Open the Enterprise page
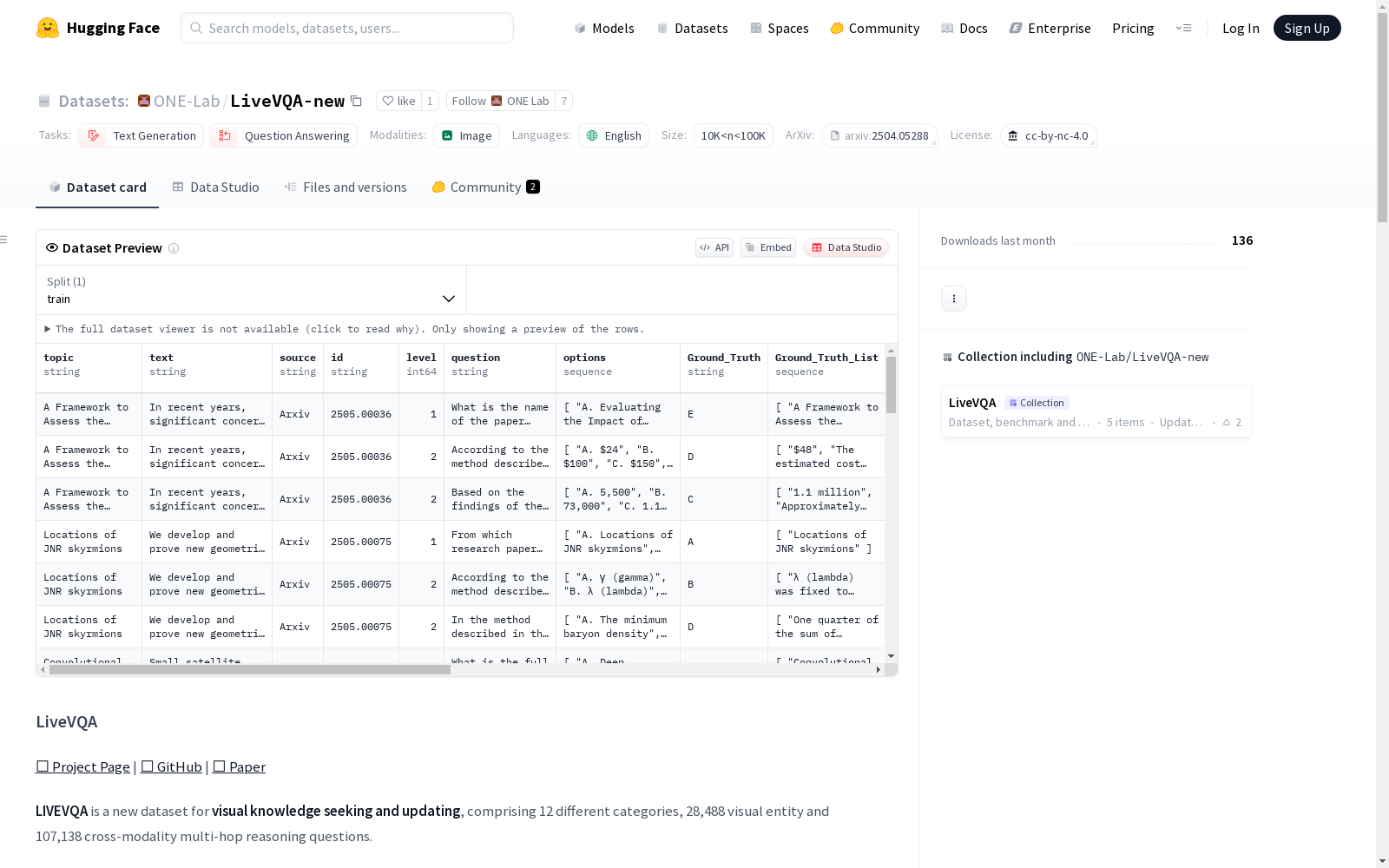The width and height of the screenshot is (1389, 868). (1050, 28)
